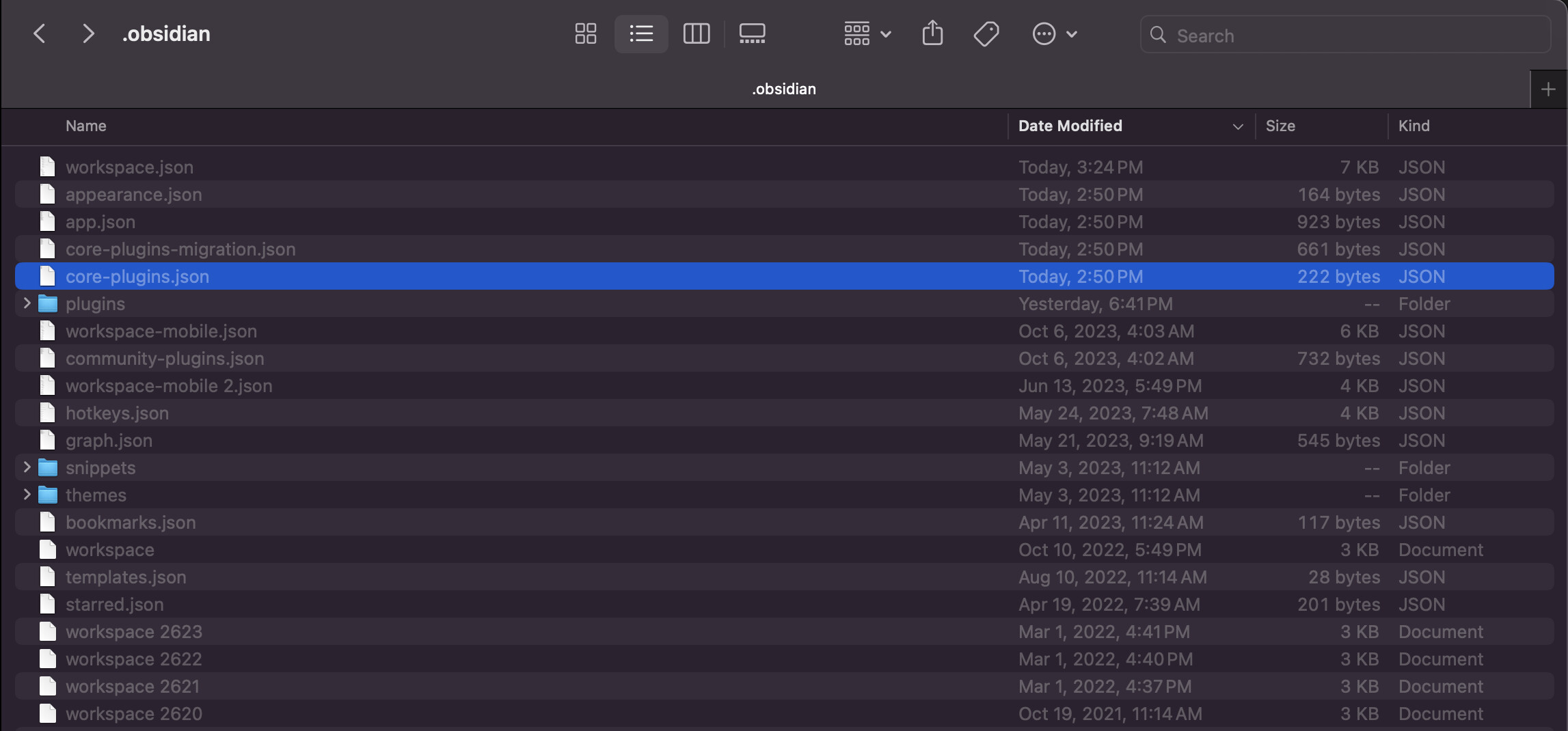Select workspace-mobile 2.json file name

point(169,386)
